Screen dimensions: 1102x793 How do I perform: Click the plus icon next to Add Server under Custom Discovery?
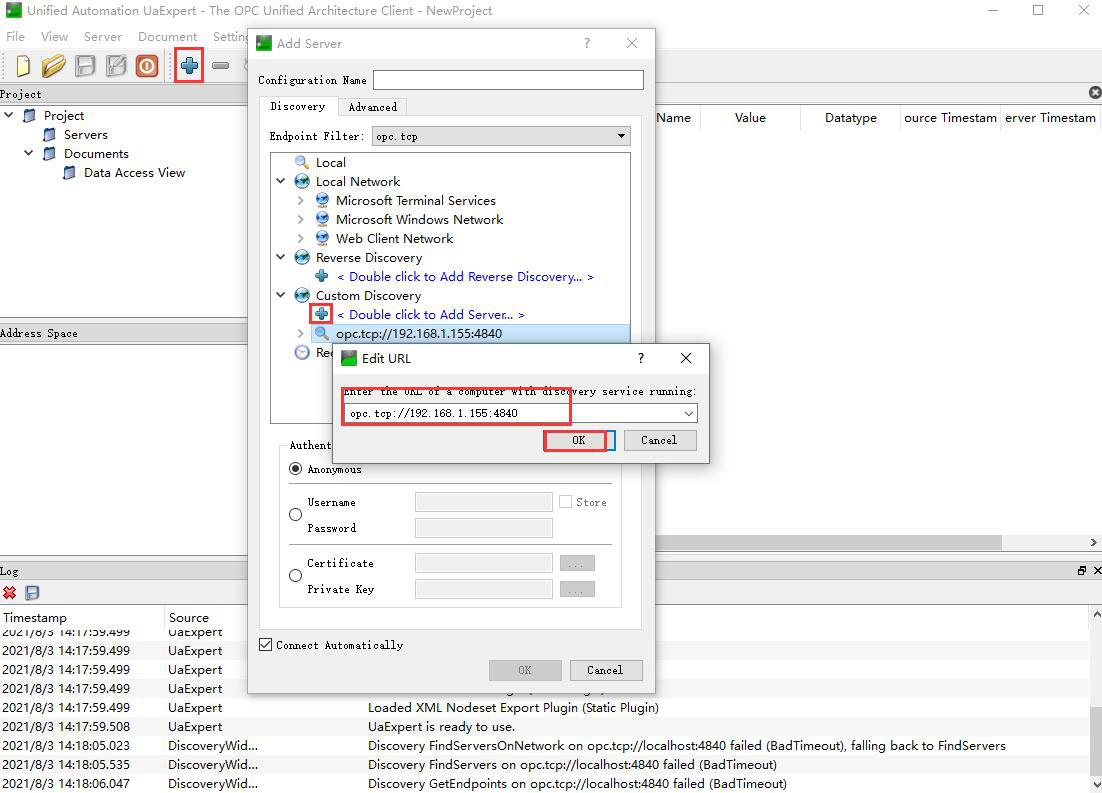[321, 314]
